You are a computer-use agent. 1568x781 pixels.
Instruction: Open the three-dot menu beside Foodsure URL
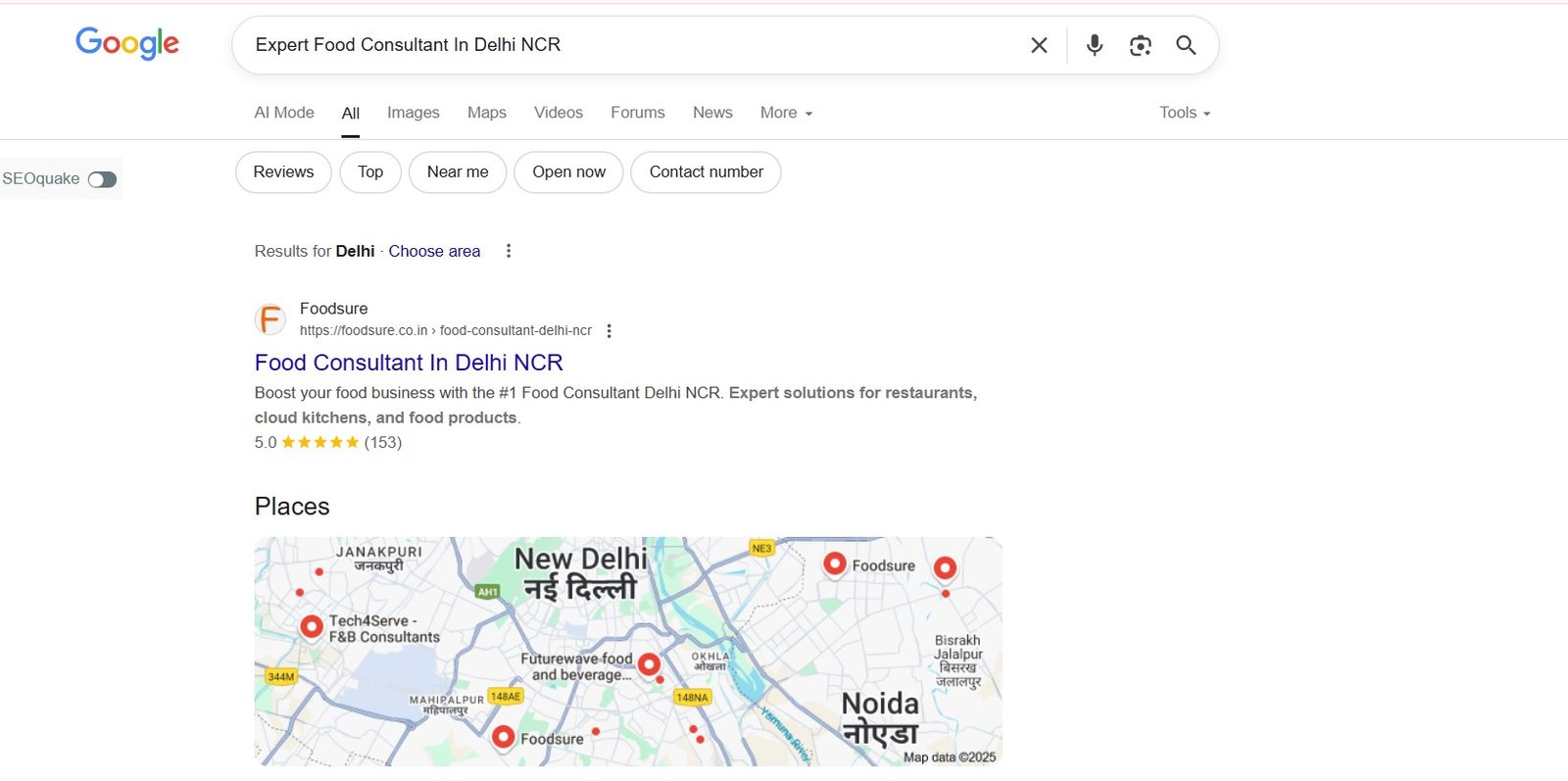[x=609, y=331]
